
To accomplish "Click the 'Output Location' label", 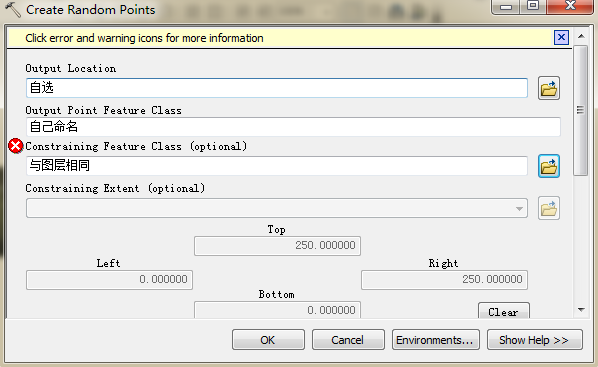I will (x=71, y=69).
